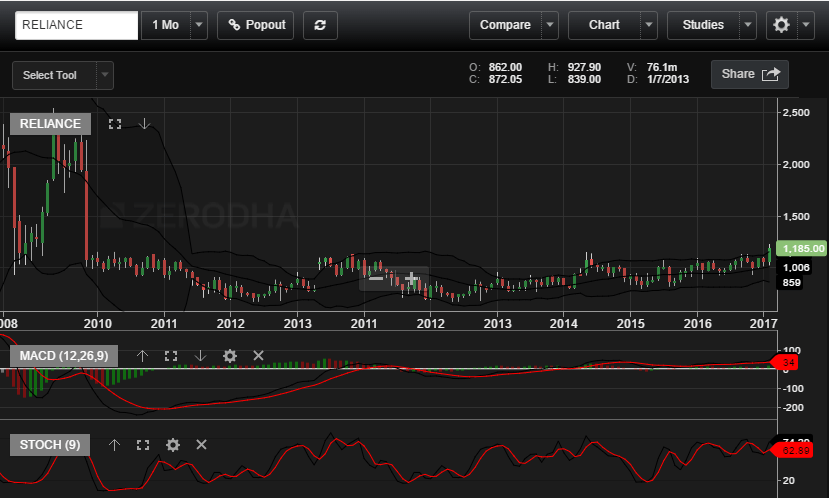The height and width of the screenshot is (498, 829).
Task: Move the RELIANCE panel down
Action: click(x=144, y=124)
